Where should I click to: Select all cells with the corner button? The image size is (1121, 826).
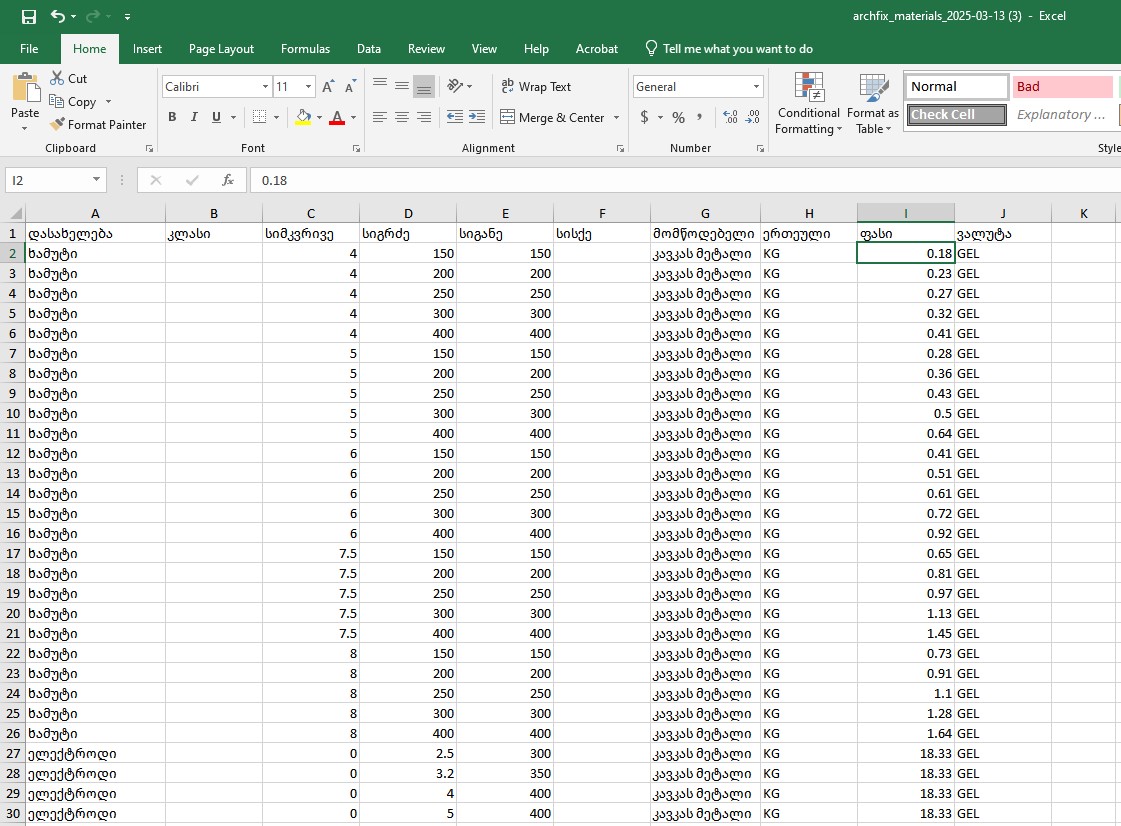pyautogui.click(x=14, y=213)
